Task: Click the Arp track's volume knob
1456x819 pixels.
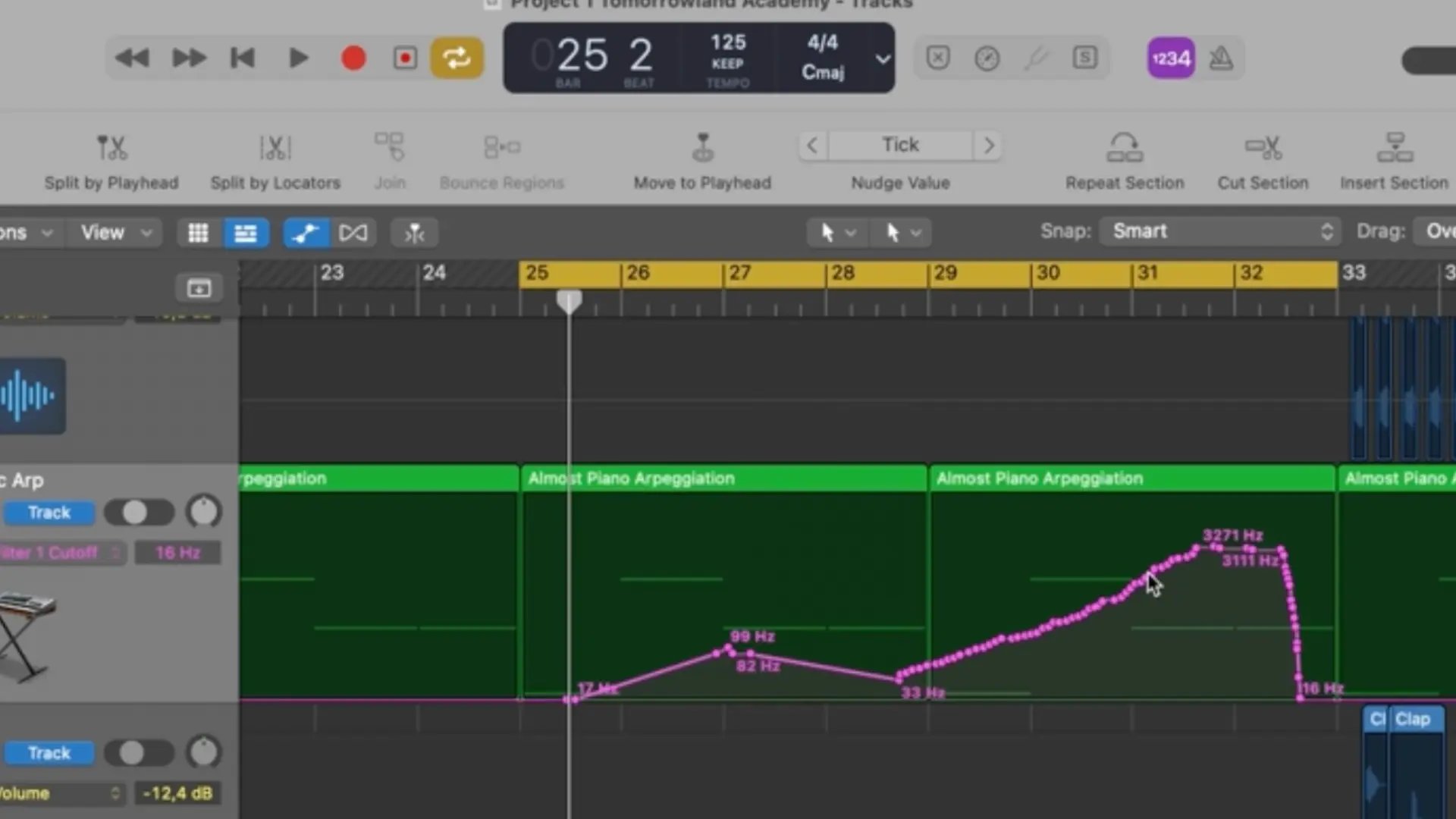Action: coord(203,512)
